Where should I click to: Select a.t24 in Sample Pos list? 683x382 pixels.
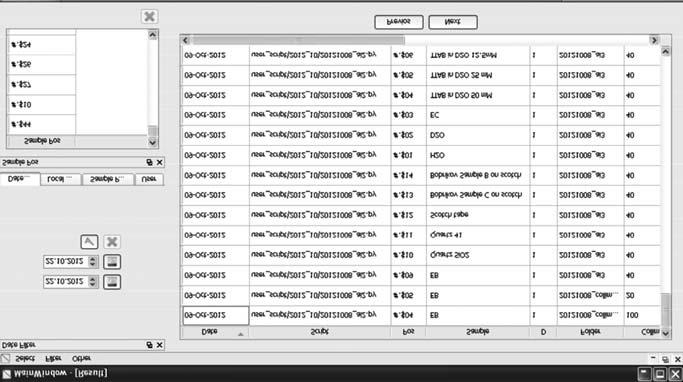41,44
